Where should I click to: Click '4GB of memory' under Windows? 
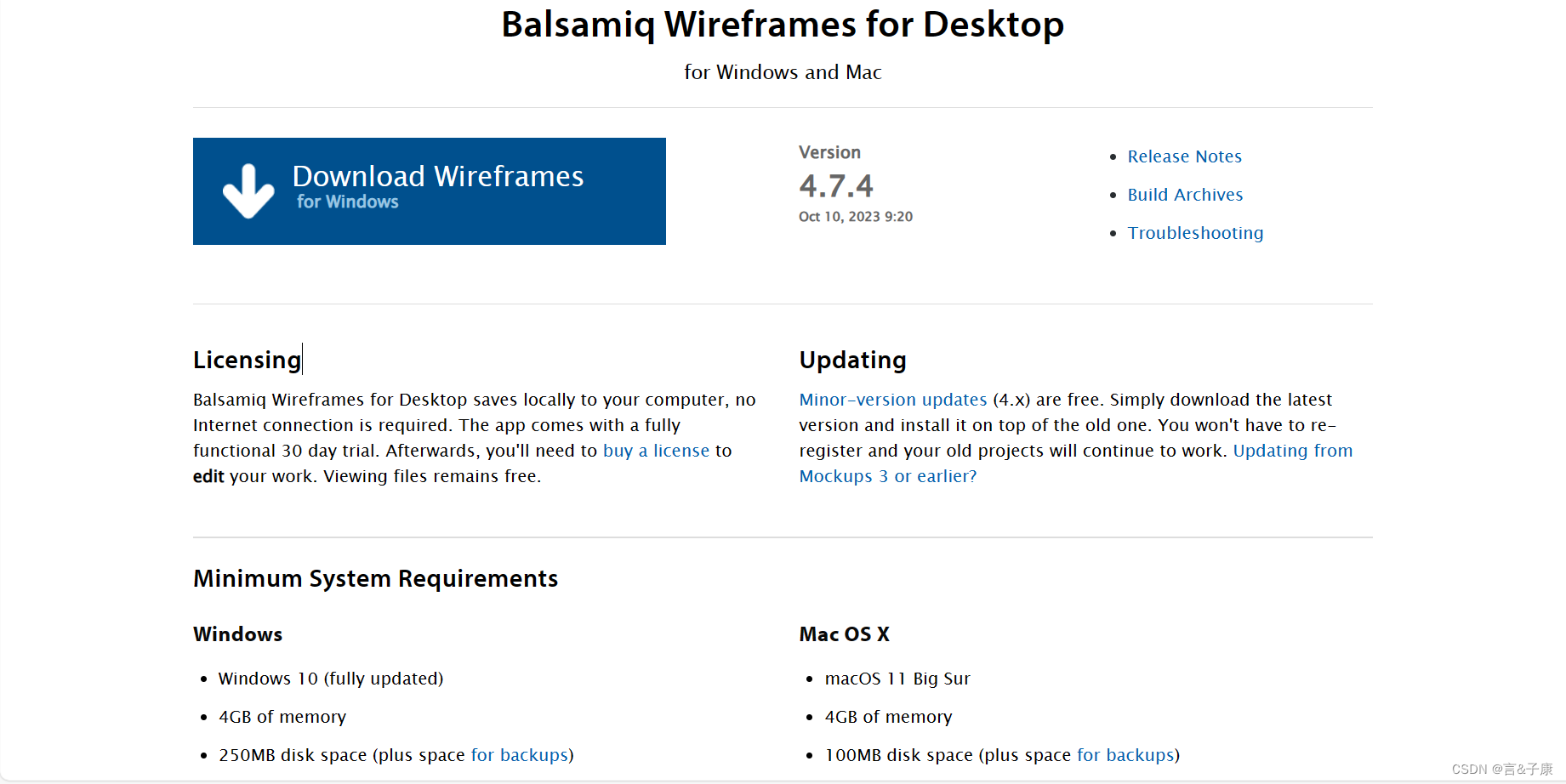(x=282, y=717)
